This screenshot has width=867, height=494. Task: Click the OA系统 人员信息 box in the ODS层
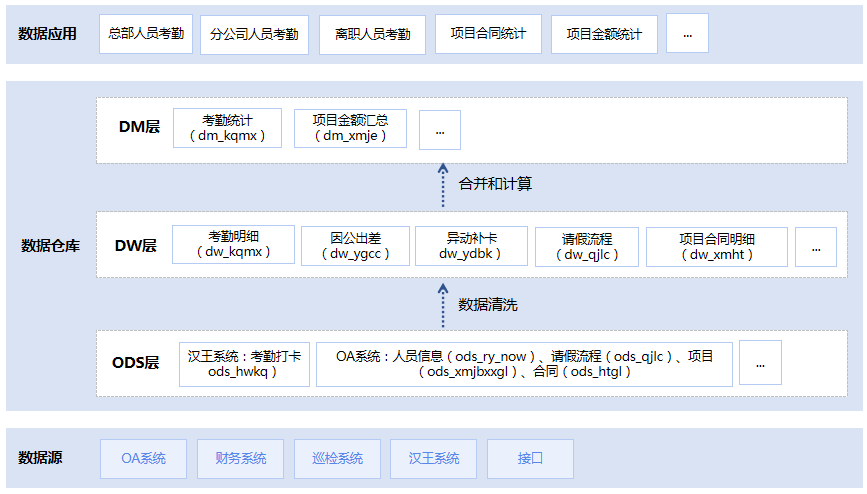click(524, 364)
